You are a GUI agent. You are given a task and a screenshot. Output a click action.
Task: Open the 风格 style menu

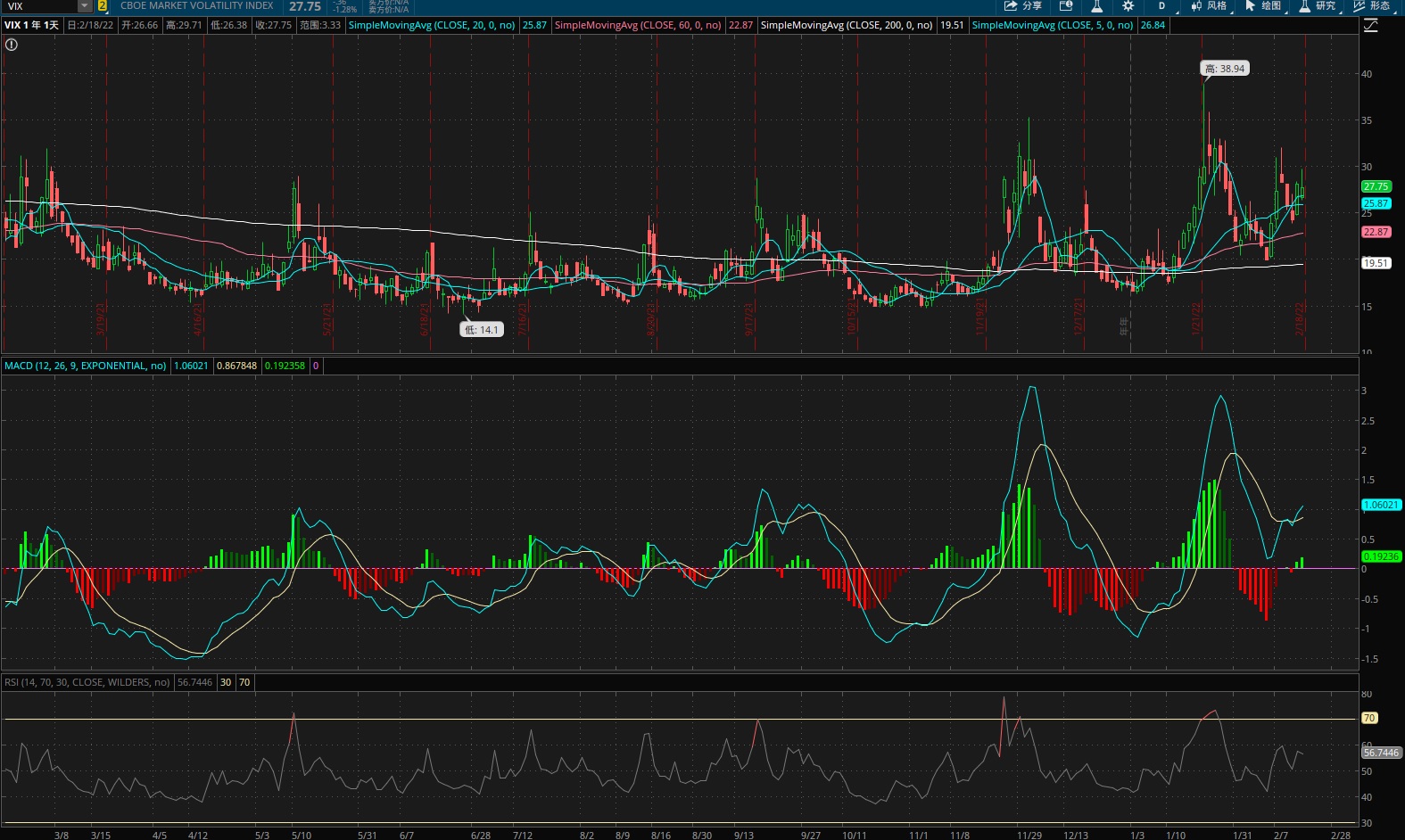(x=1209, y=5)
